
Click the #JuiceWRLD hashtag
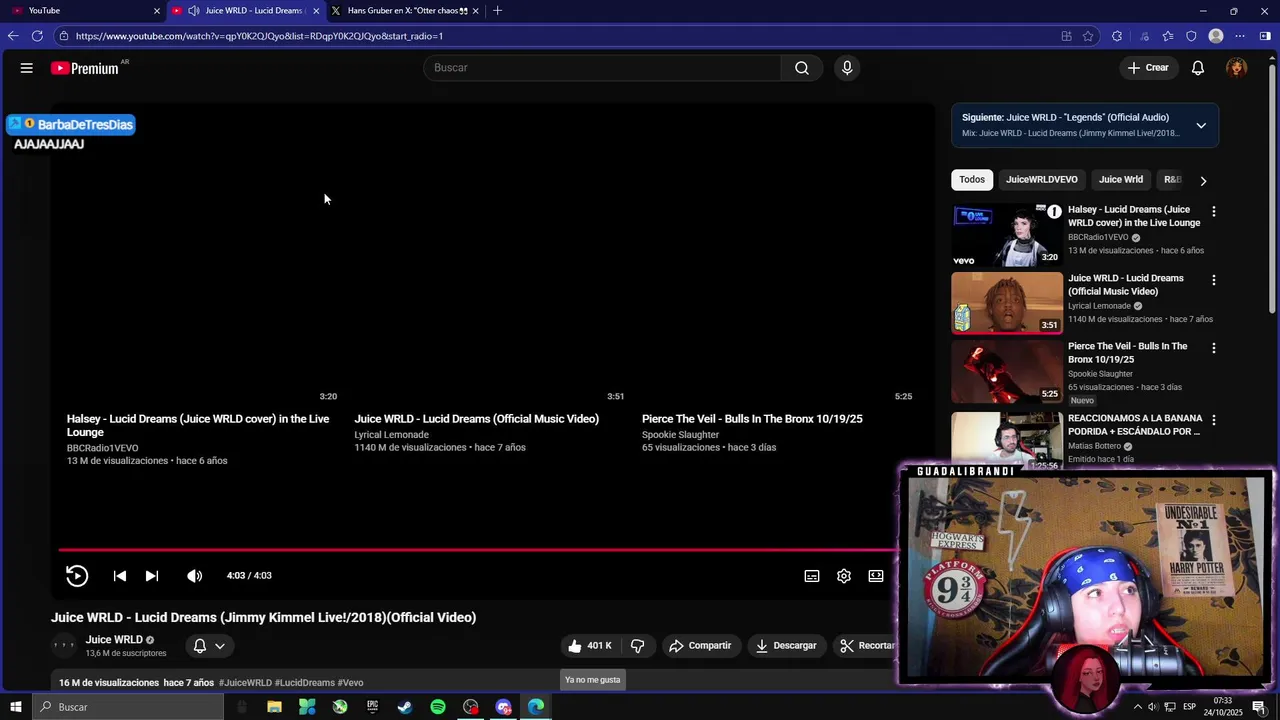click(x=245, y=683)
